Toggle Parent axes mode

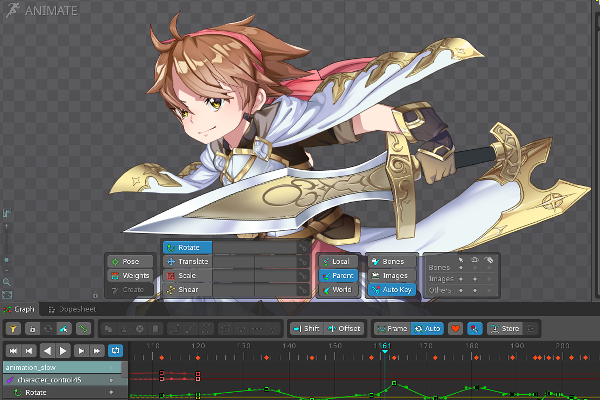pos(338,276)
